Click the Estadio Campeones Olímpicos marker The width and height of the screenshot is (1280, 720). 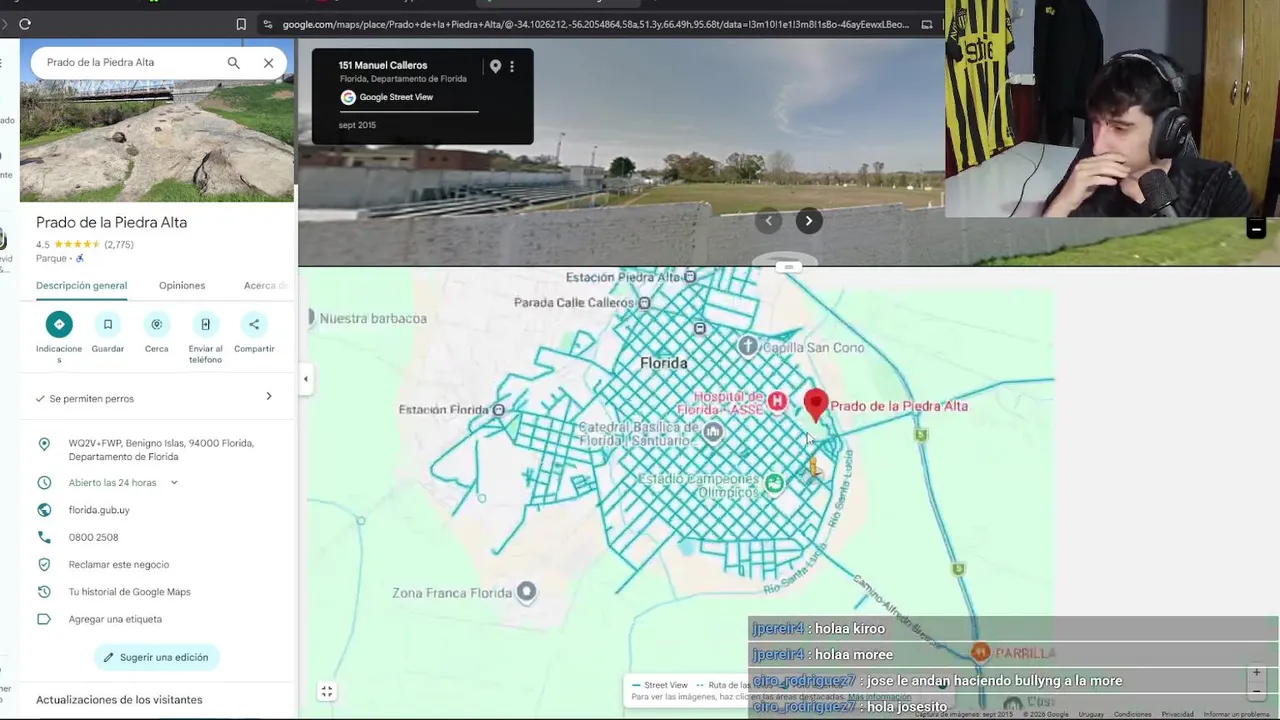click(774, 484)
